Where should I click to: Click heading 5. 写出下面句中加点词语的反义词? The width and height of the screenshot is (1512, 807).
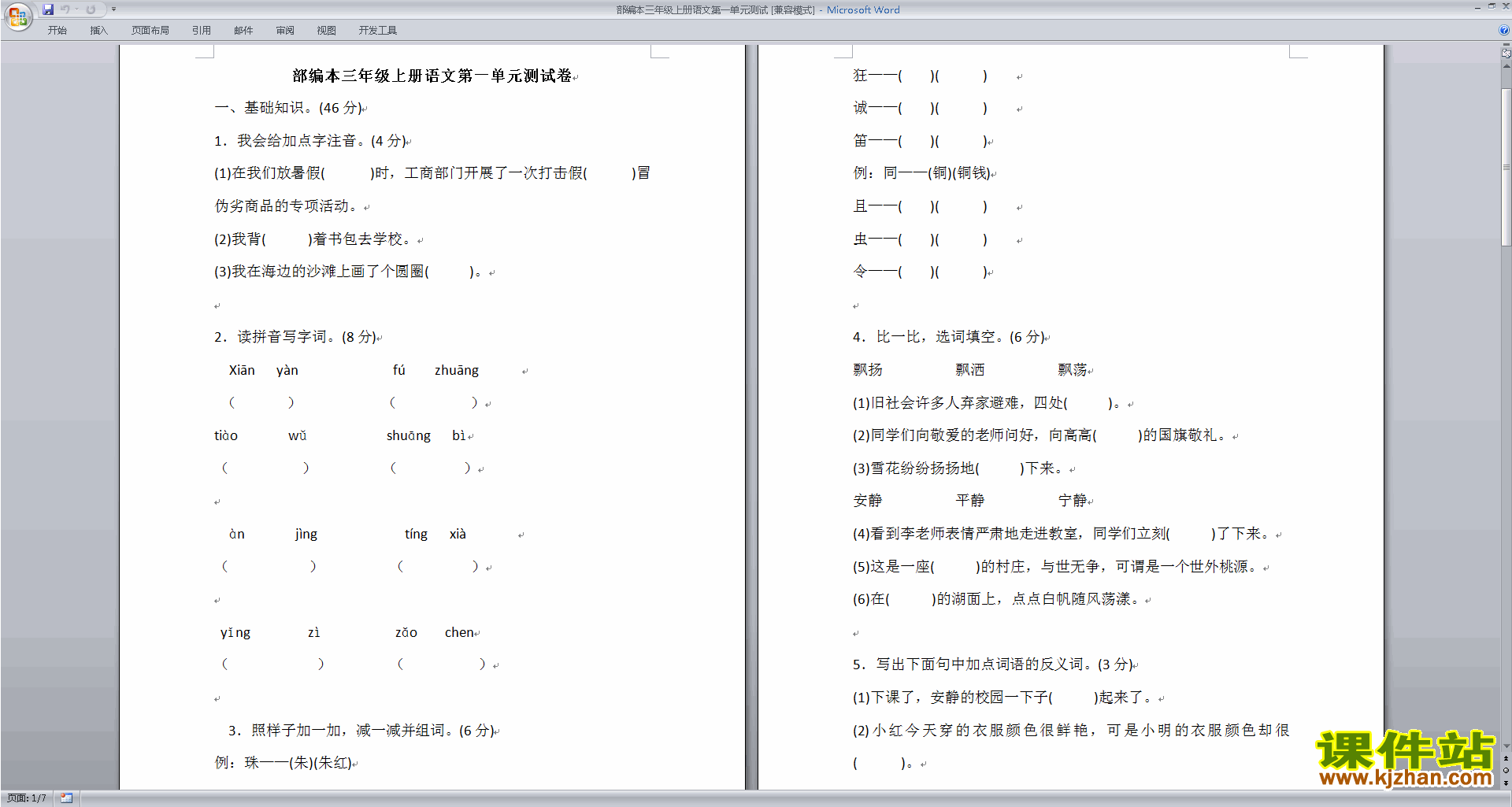993,664
